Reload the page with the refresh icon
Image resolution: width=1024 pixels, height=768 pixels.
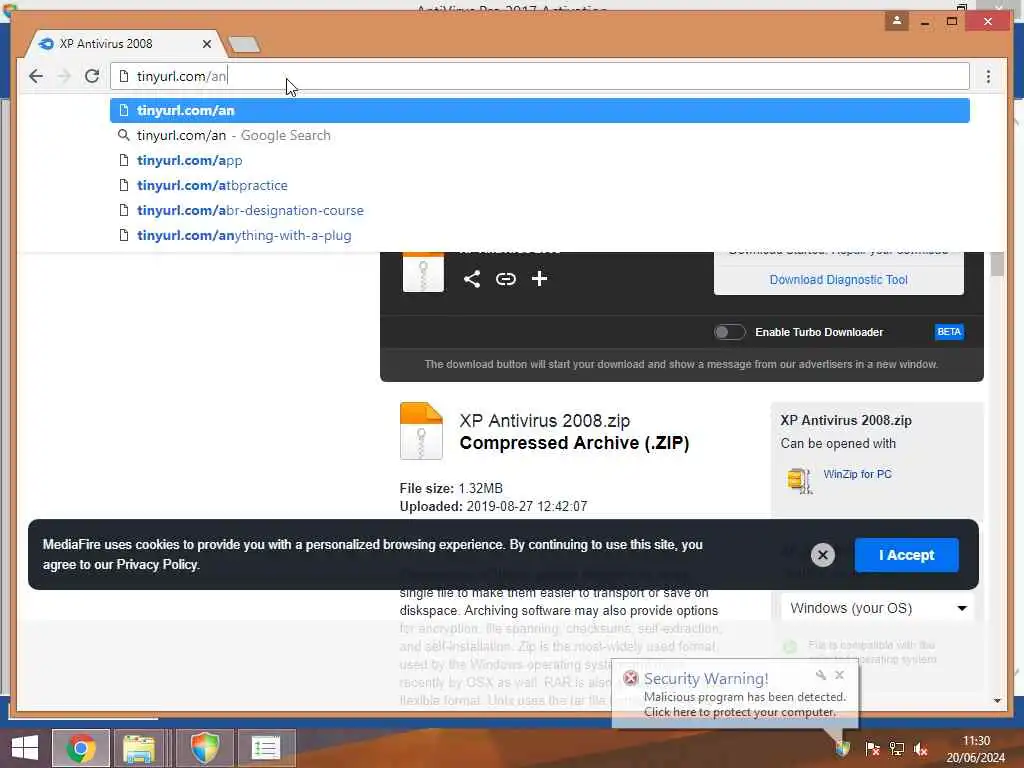click(x=92, y=76)
